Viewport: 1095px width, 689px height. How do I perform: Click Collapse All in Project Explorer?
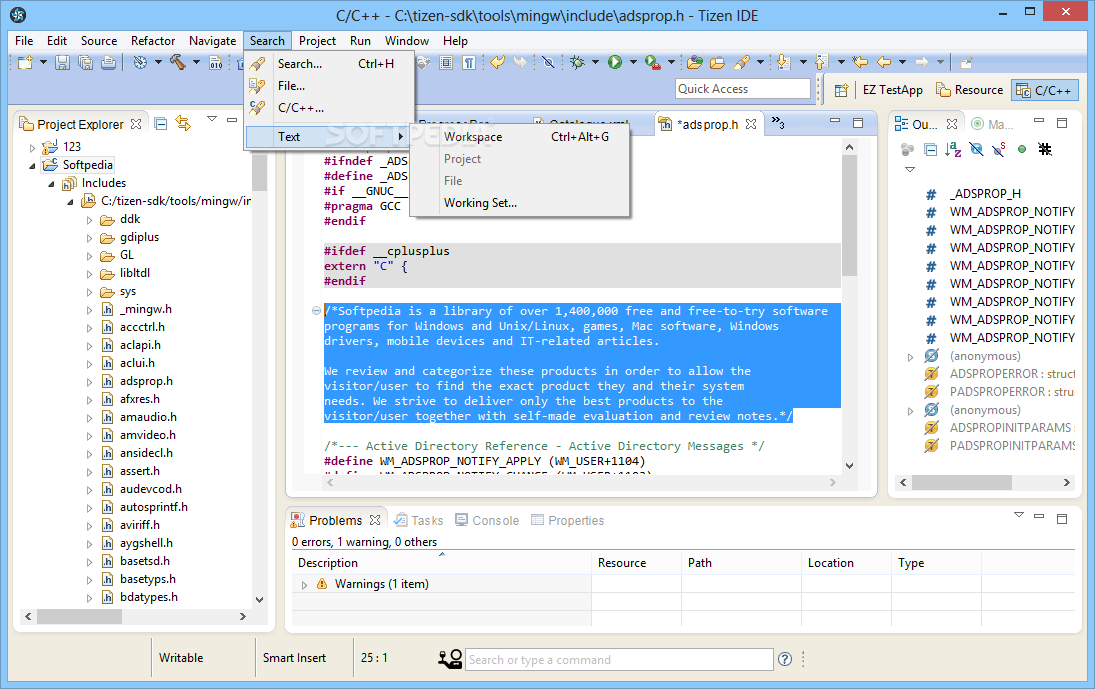[161, 124]
